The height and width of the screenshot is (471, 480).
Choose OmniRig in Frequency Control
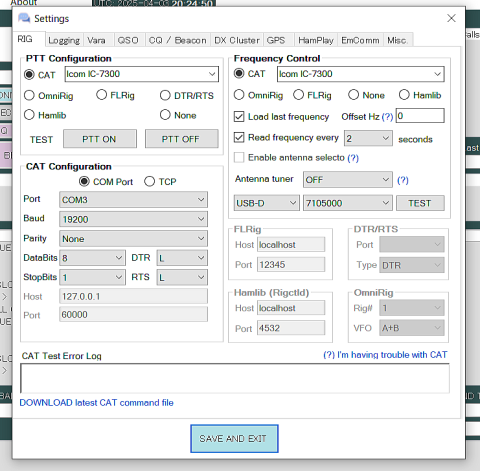point(239,95)
